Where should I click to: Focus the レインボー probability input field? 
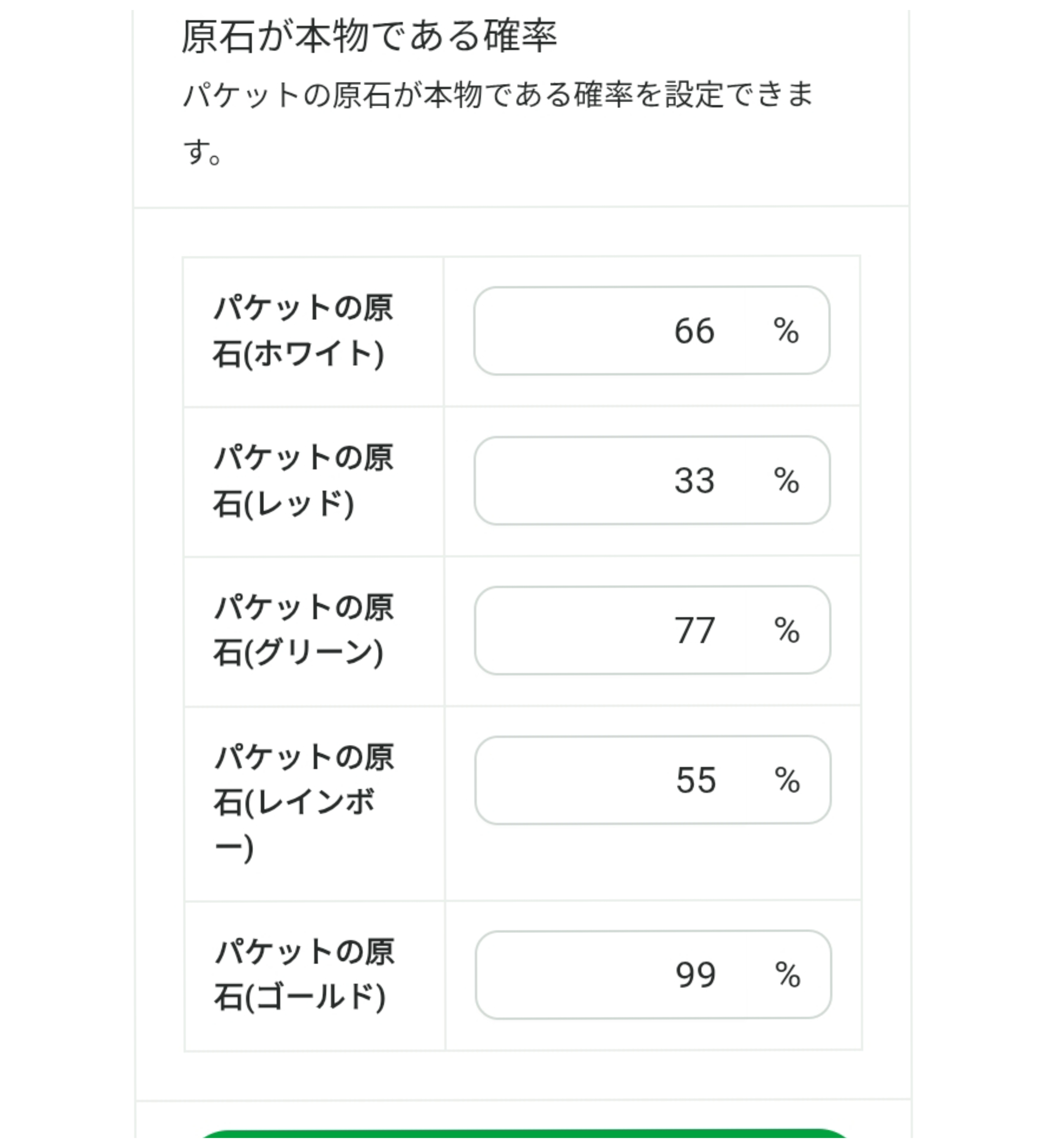(609, 780)
